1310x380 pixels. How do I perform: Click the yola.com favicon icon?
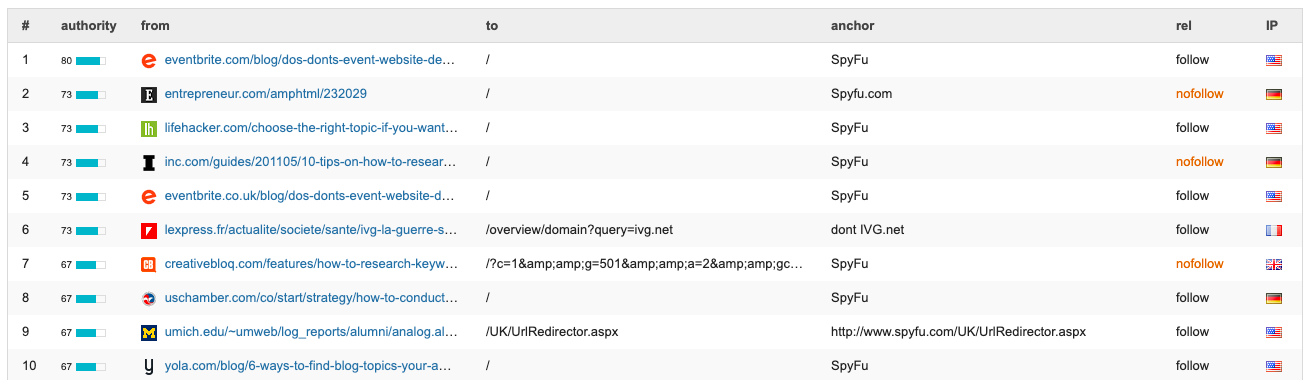pos(149,366)
